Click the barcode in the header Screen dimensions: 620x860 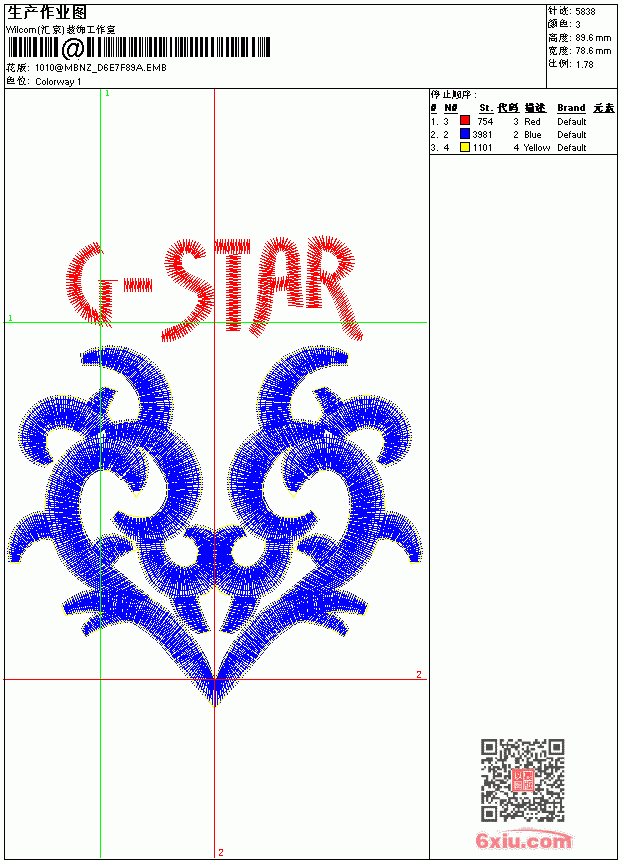pos(138,48)
